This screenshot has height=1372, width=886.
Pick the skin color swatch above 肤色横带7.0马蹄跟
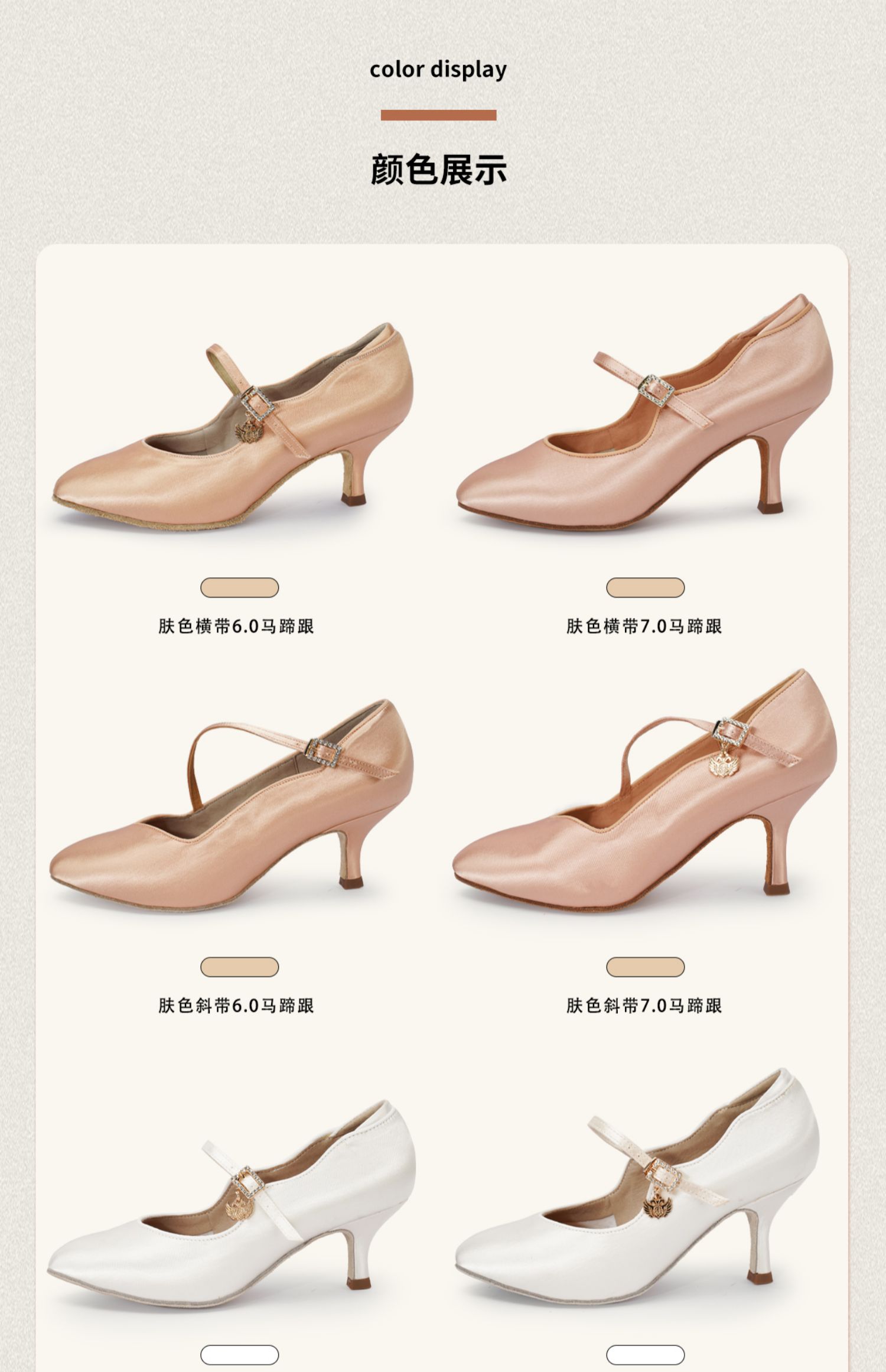[x=645, y=588]
